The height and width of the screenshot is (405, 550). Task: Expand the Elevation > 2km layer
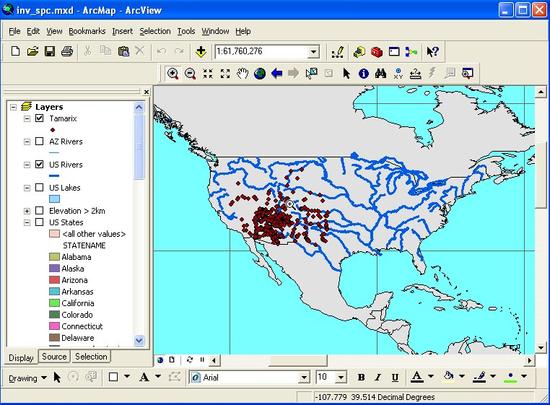pyautogui.click(x=27, y=211)
